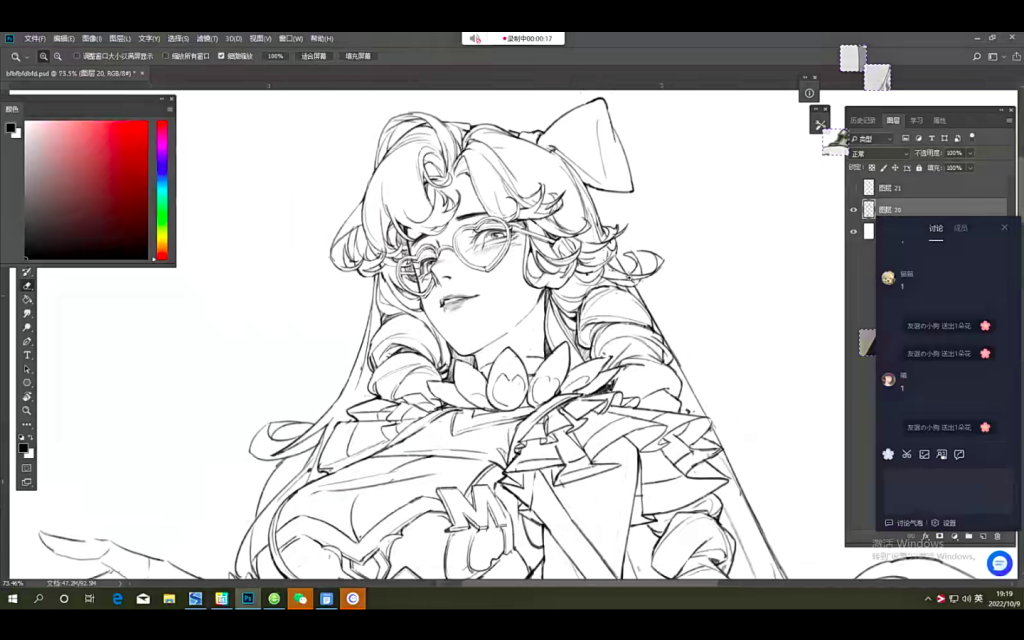Select the Paint Bucket tool
This screenshot has height=640, width=1024.
click(x=27, y=299)
